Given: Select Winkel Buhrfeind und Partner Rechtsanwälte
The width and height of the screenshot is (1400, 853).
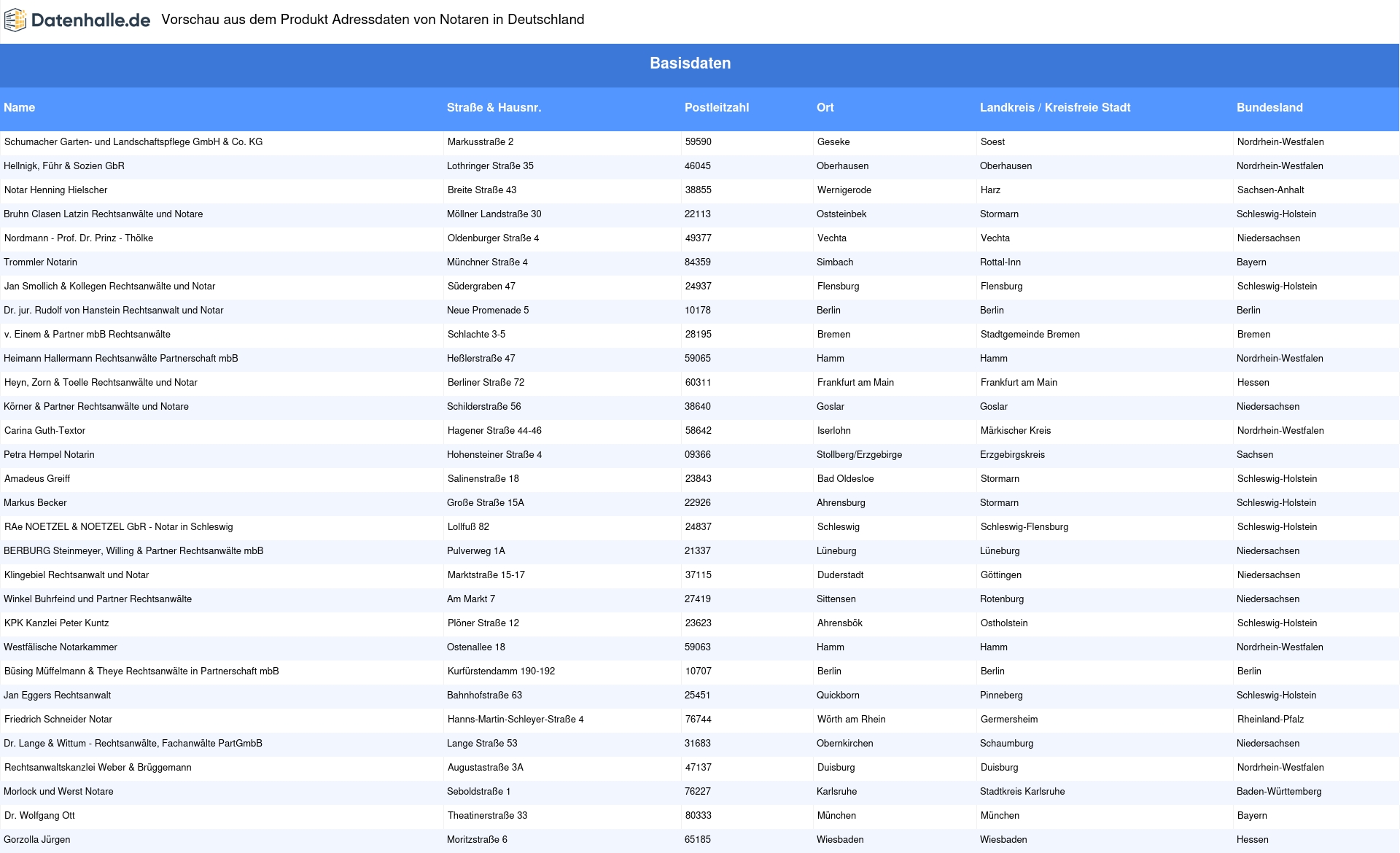Looking at the screenshot, I should (x=98, y=599).
